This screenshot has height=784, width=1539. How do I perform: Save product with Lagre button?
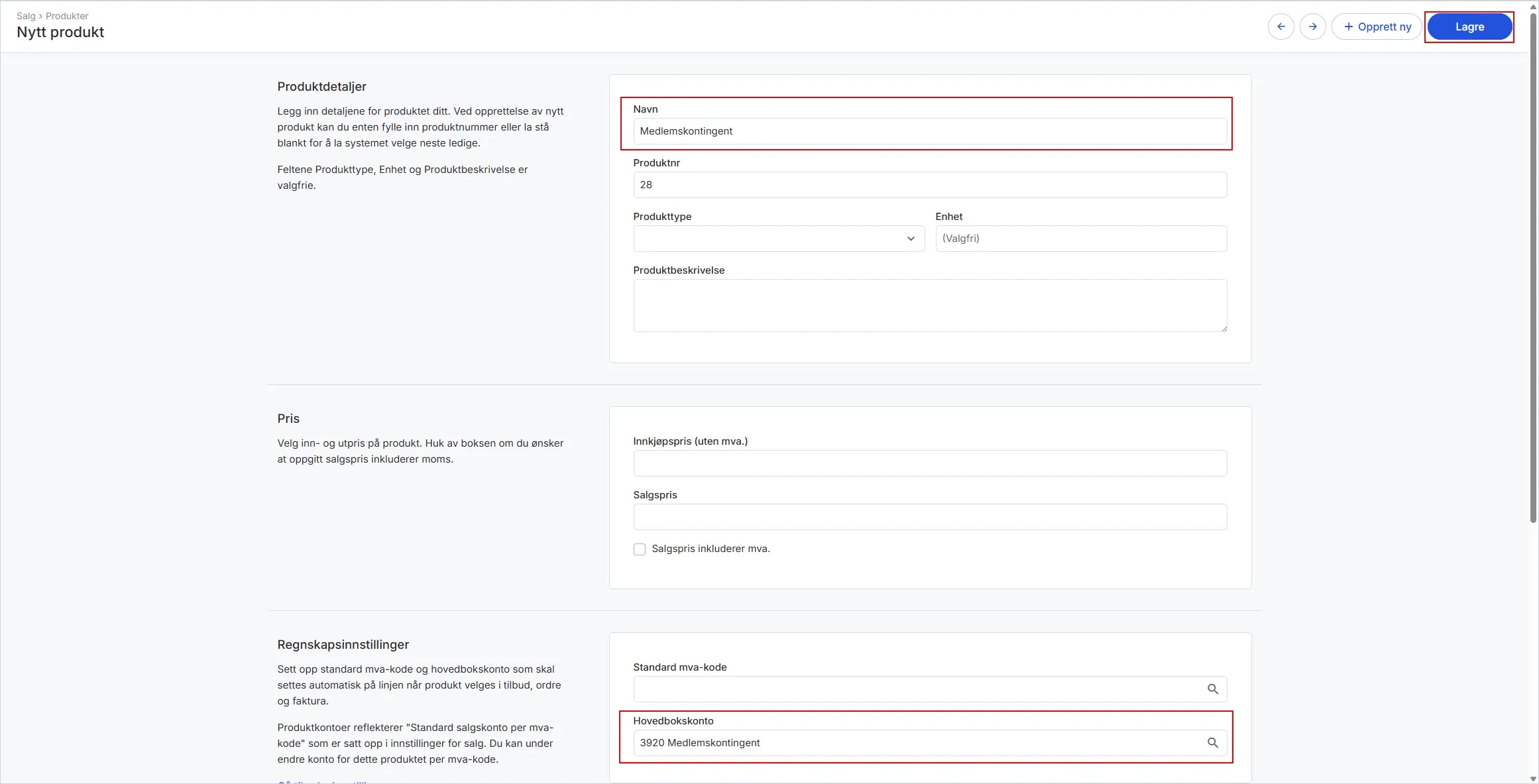[x=1469, y=27]
